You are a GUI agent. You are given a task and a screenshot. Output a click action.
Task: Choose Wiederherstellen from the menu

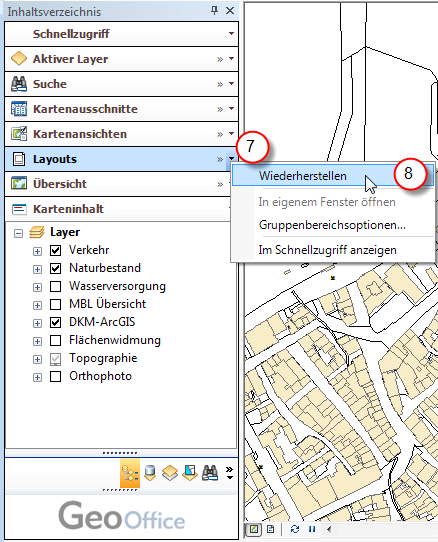click(x=333, y=175)
